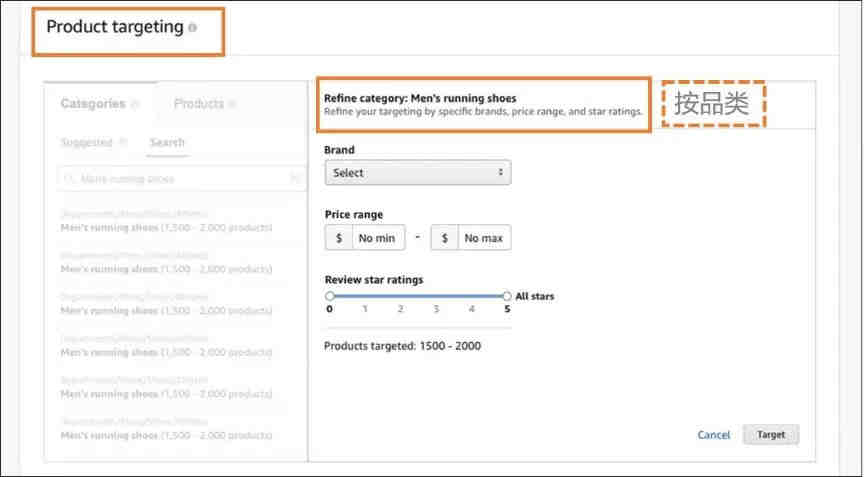The width and height of the screenshot is (866, 477).
Task: Open the Brand Select dropdown
Action: pos(418,173)
